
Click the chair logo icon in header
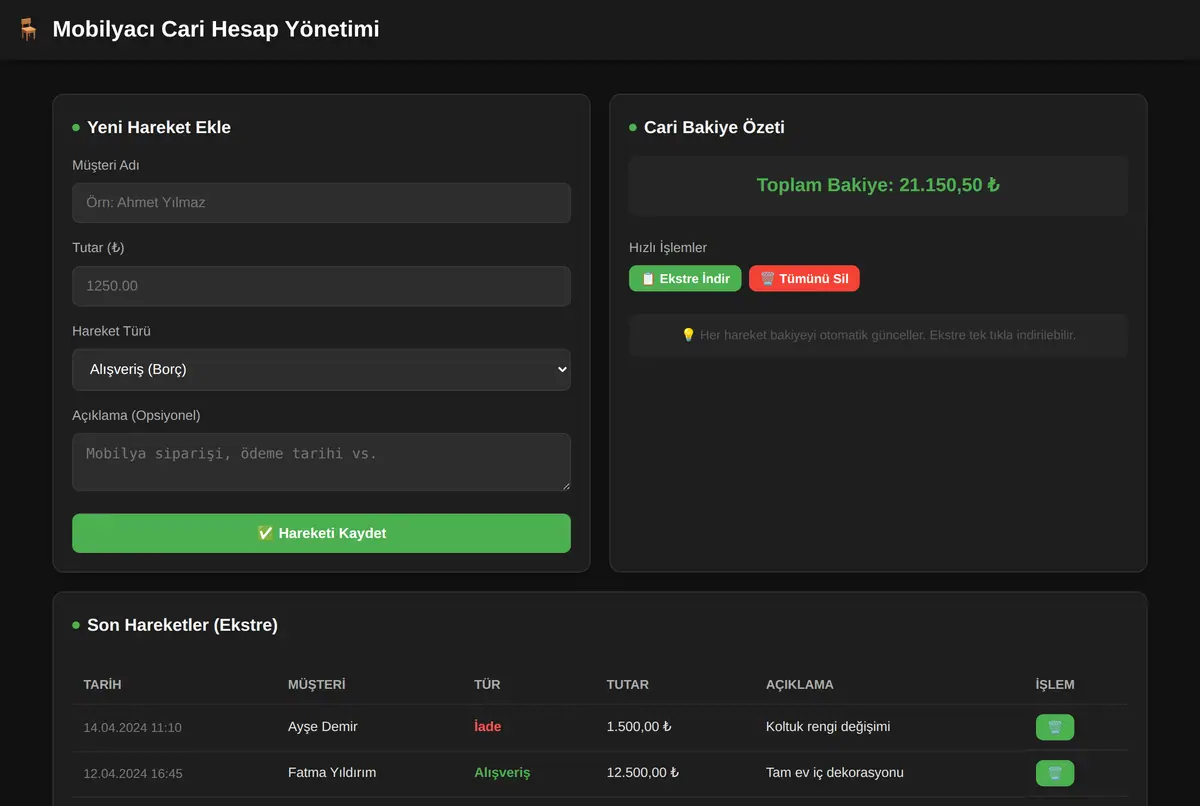tap(28, 29)
